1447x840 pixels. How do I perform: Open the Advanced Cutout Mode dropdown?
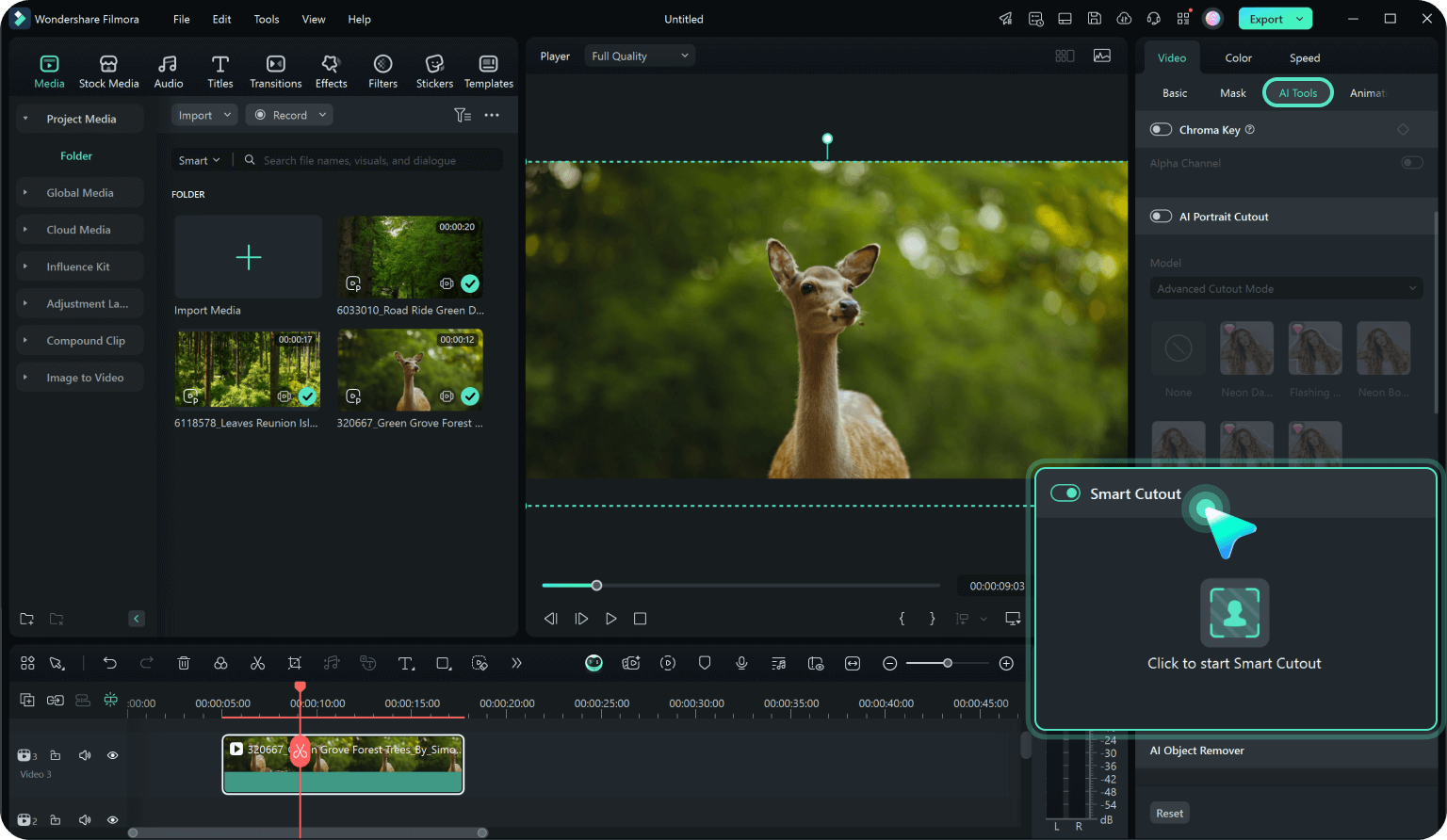click(x=1286, y=289)
